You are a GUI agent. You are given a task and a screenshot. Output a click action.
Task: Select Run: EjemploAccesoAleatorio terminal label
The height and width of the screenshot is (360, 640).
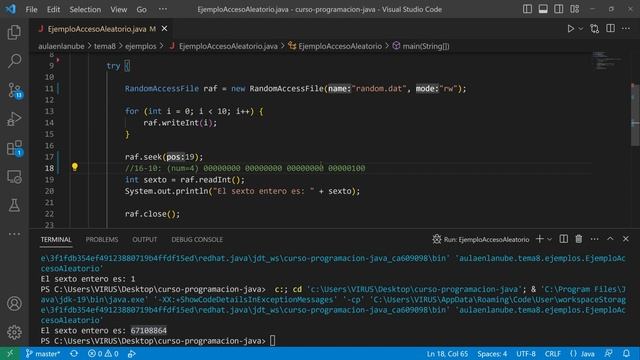click(481, 240)
